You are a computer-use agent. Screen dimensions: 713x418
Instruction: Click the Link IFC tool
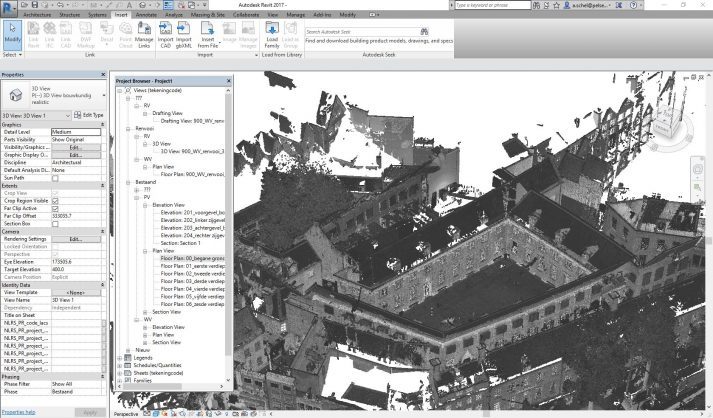[50, 35]
